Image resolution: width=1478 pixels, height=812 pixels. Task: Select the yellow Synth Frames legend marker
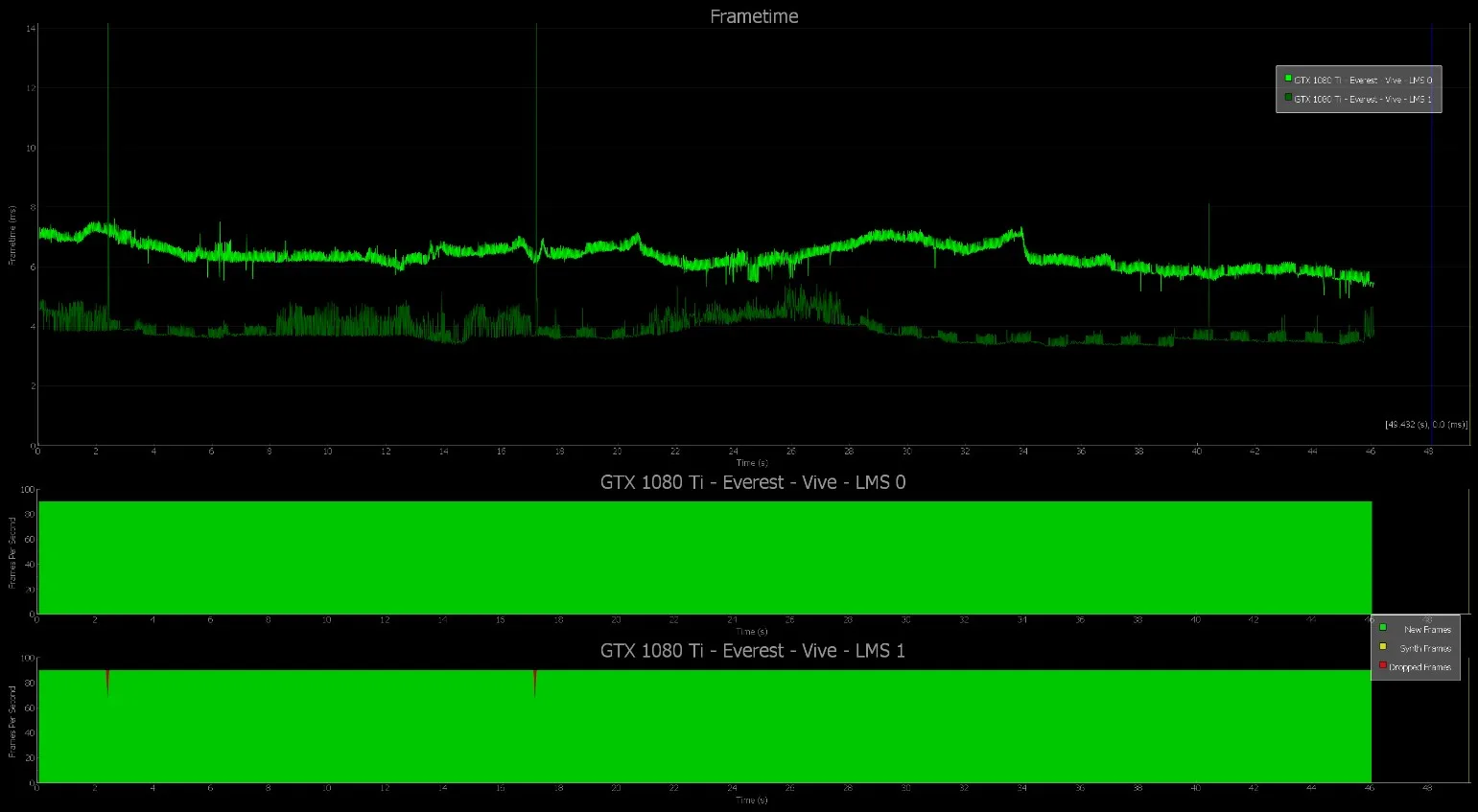[1383, 647]
